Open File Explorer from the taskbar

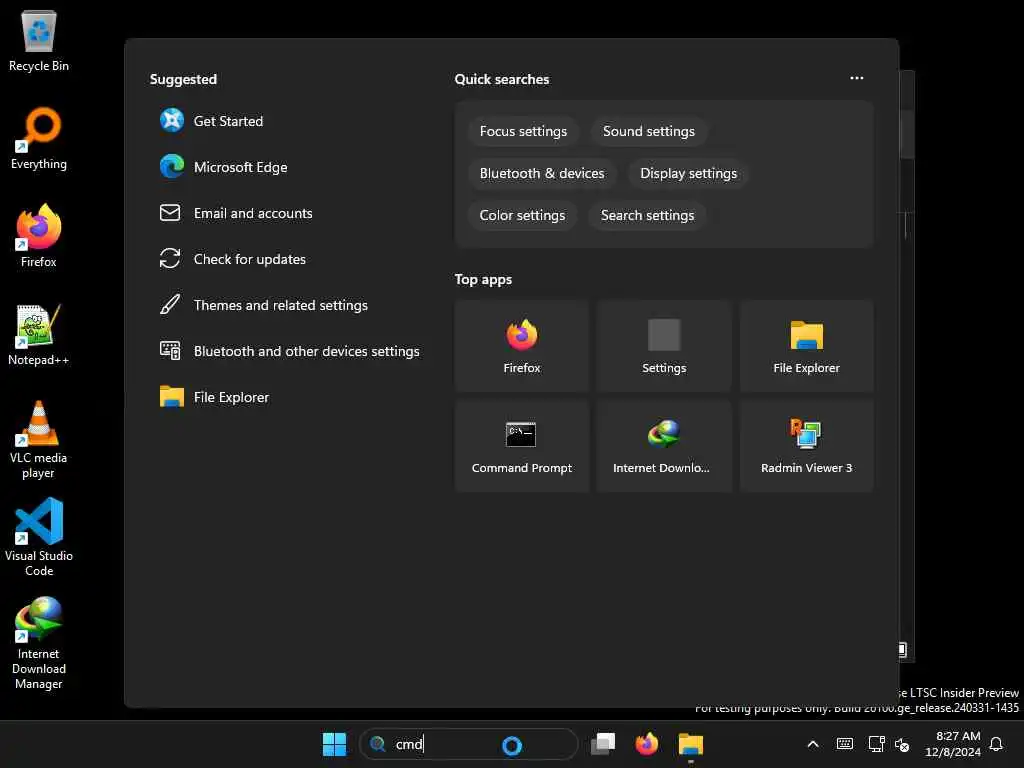point(690,744)
